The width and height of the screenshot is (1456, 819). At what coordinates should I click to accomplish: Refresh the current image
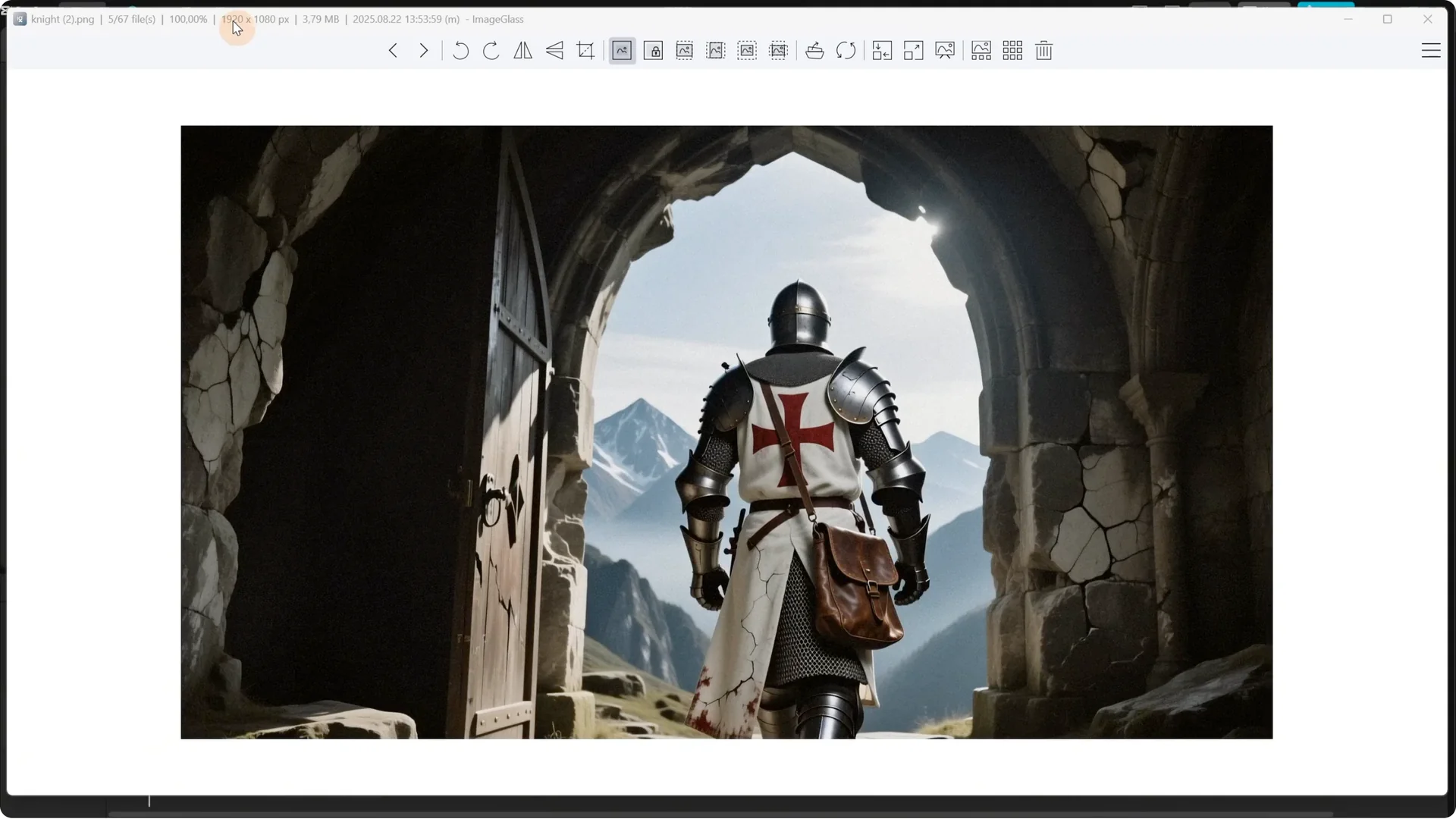pyautogui.click(x=846, y=50)
